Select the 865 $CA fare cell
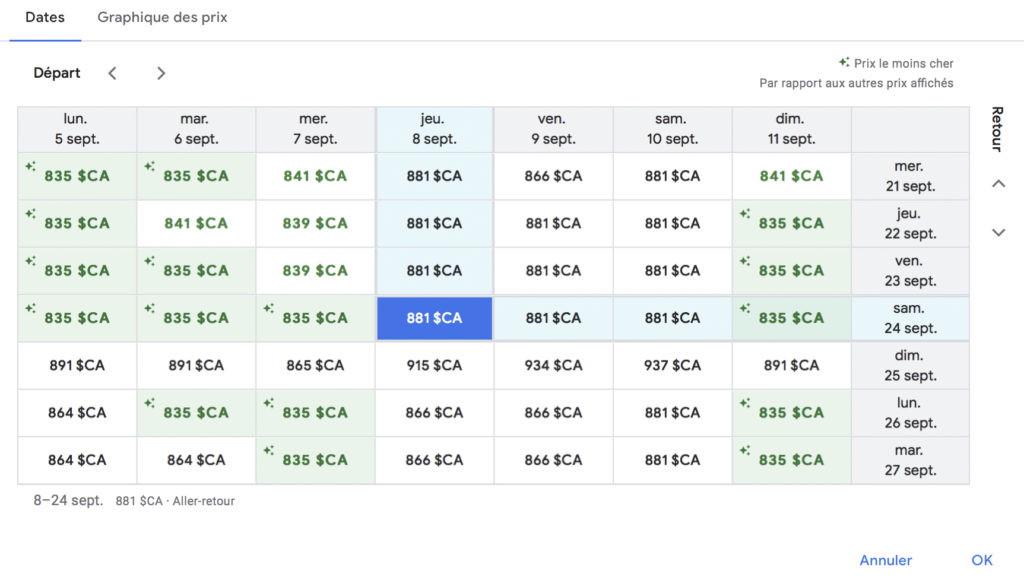Screen dimensions: 1024x580 coord(315,366)
